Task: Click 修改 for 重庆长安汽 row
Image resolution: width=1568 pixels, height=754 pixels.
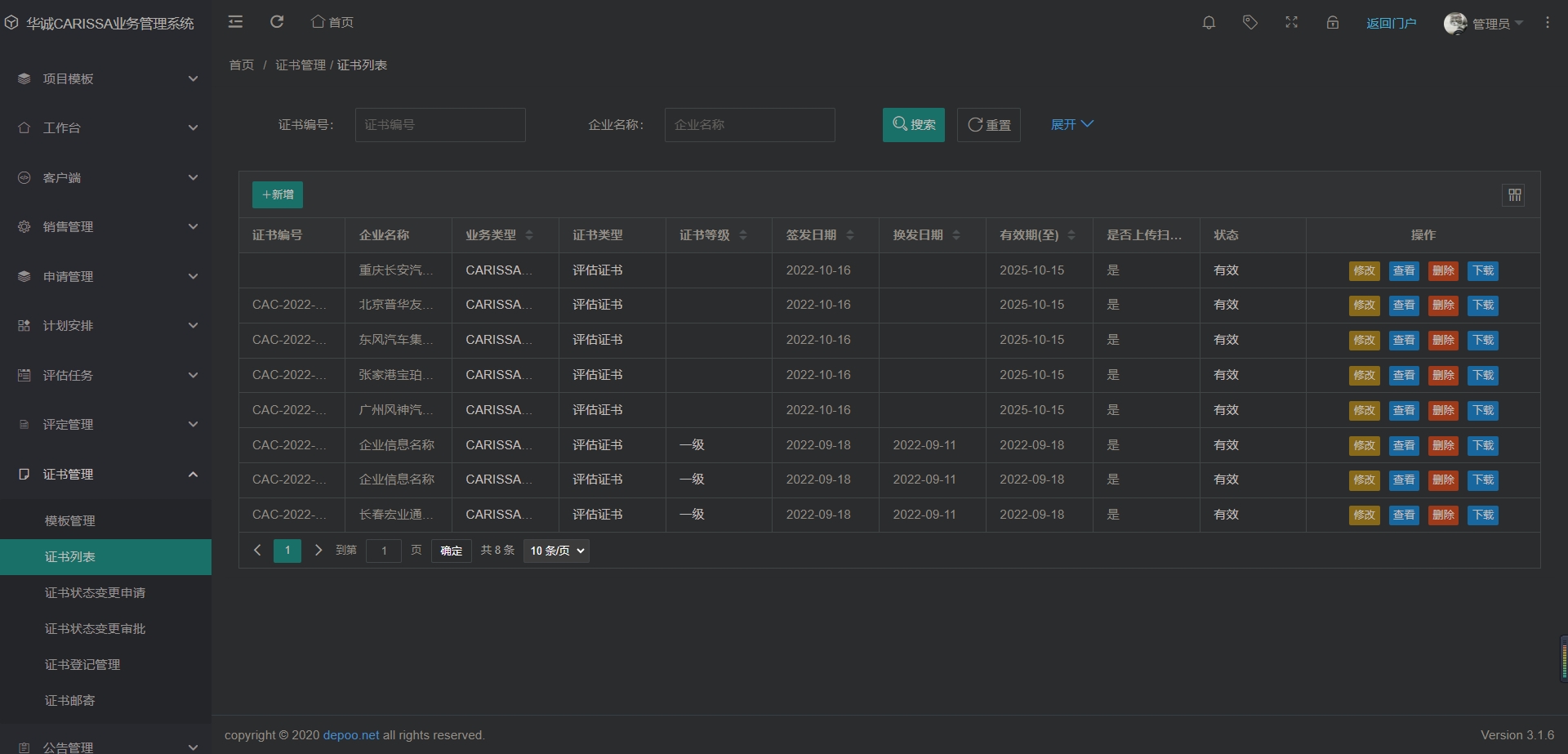Action: (1364, 270)
